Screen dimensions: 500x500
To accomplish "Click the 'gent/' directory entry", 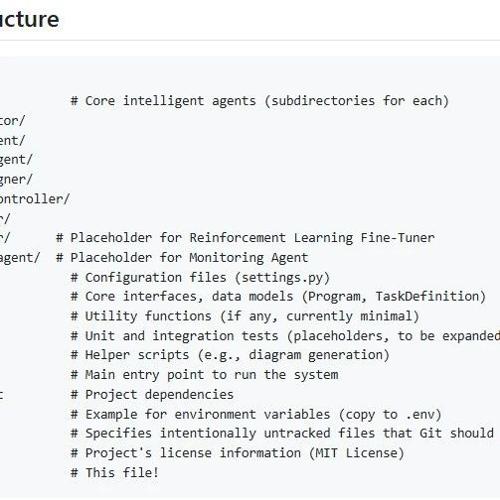I will pyautogui.click(x=16, y=160).
